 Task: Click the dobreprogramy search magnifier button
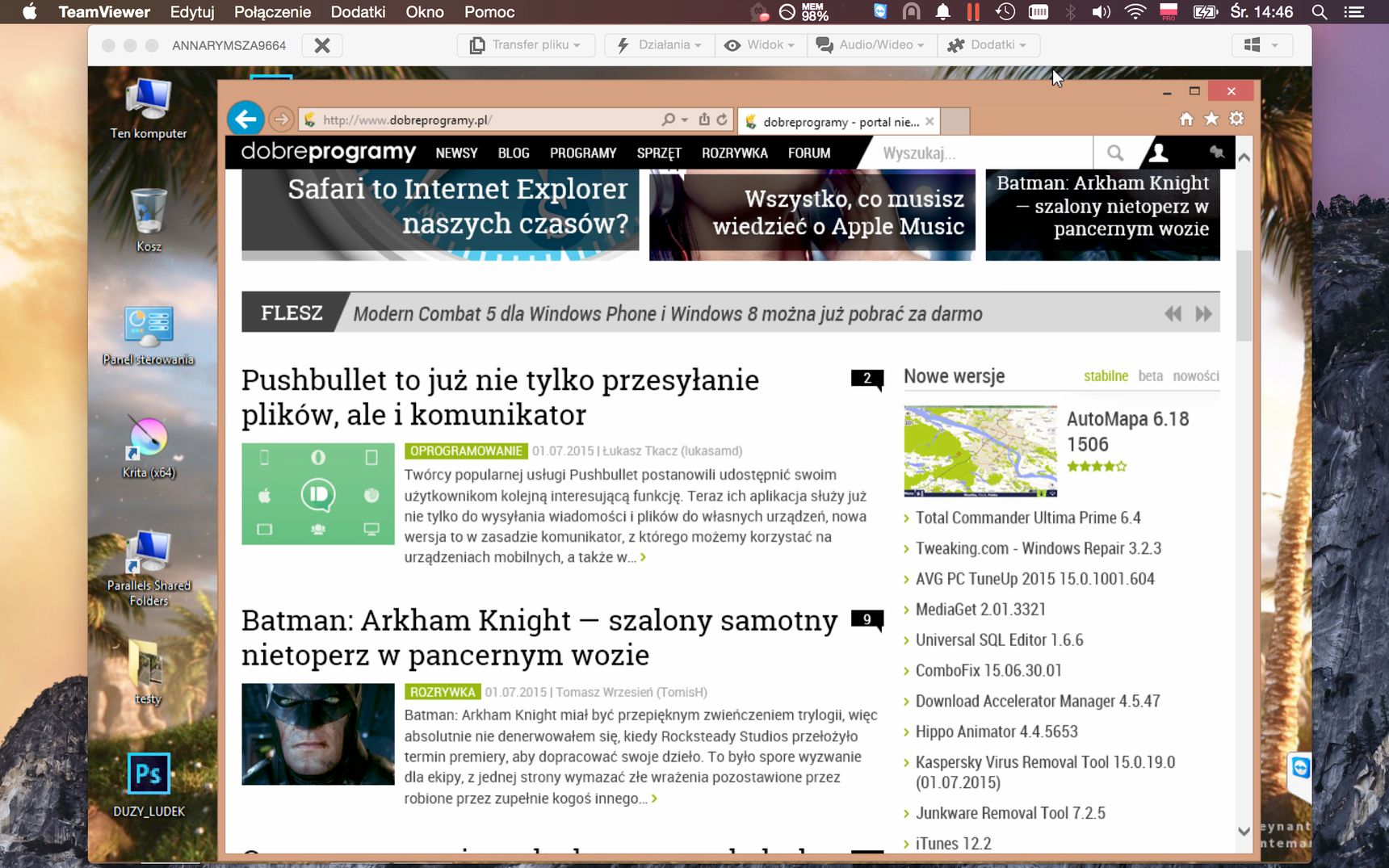[1115, 153]
